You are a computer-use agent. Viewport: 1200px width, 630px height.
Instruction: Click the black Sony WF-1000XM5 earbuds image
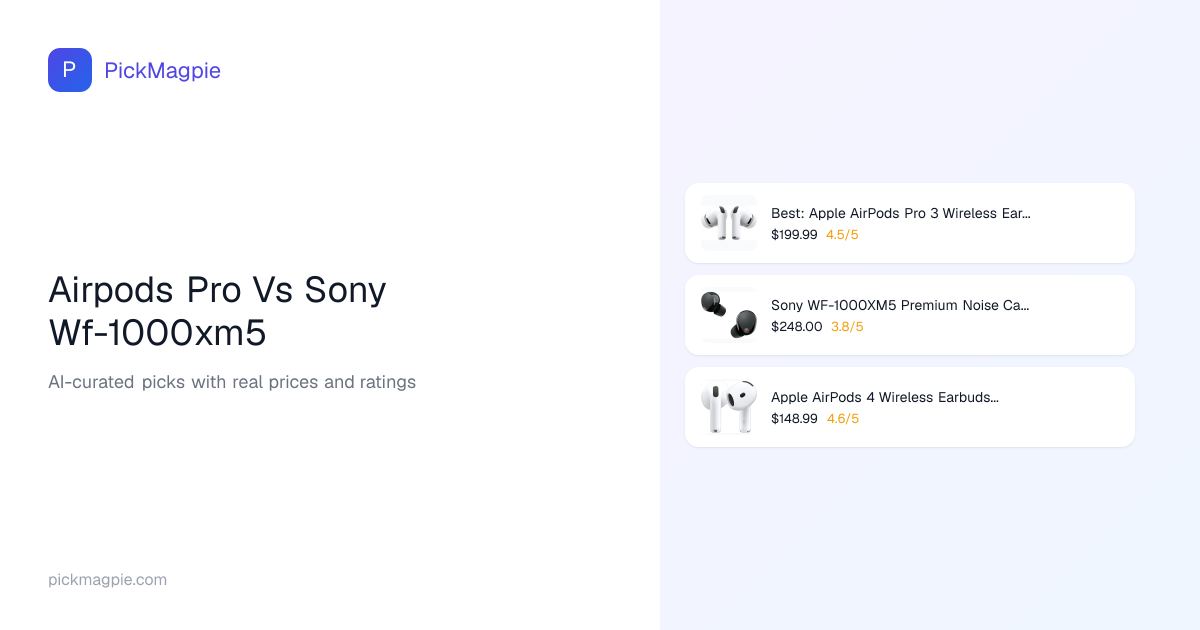point(729,314)
